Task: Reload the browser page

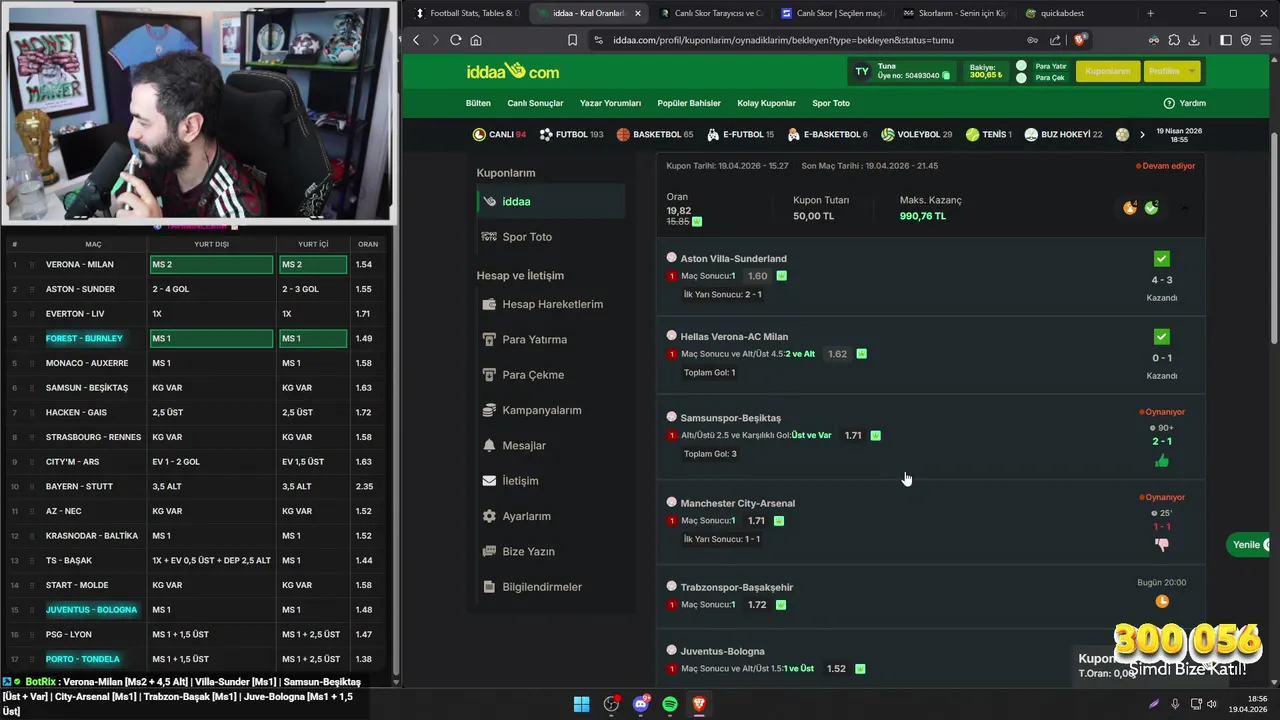Action: coord(456,40)
